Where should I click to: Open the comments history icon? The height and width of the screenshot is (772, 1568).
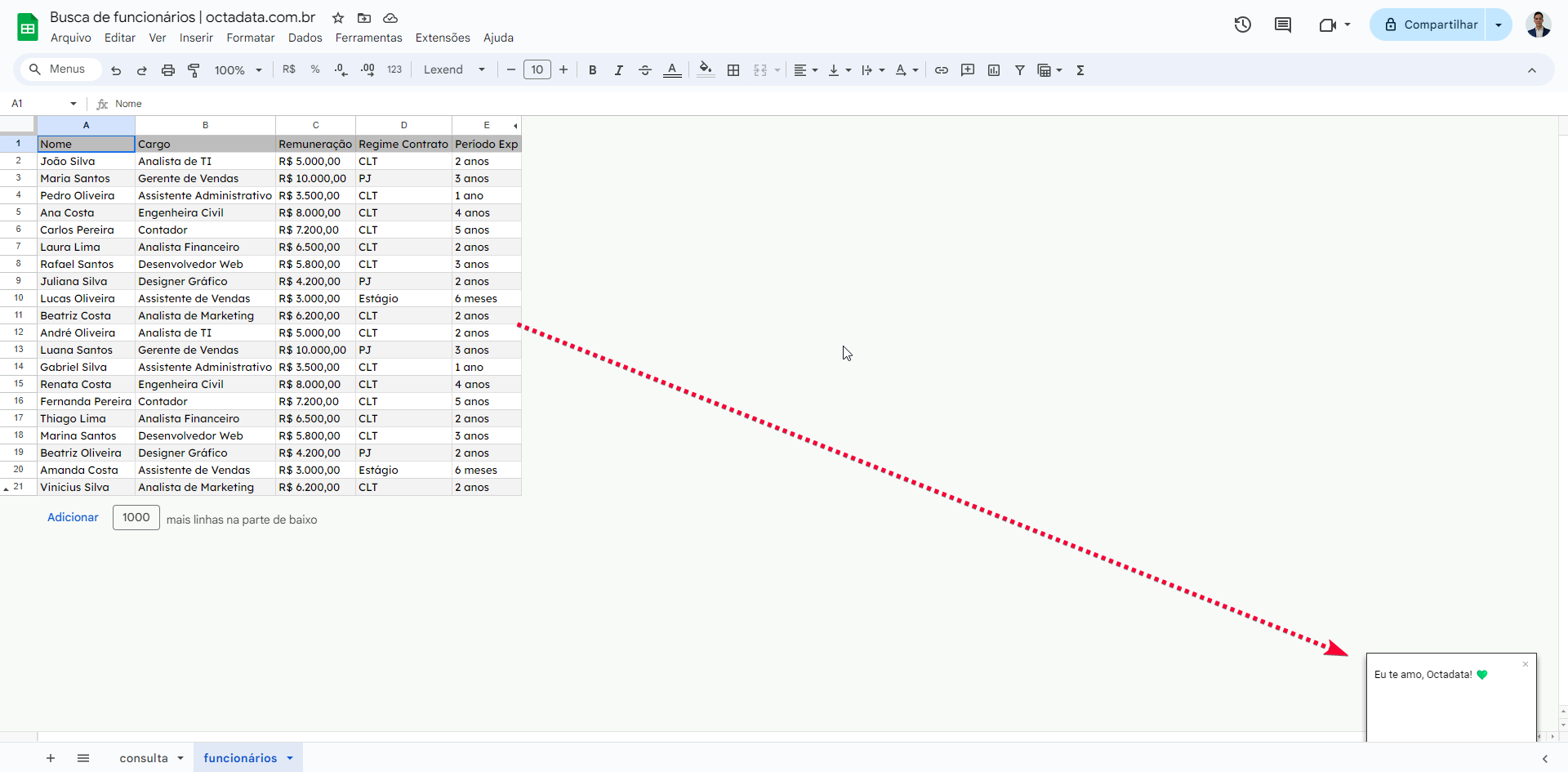pos(1283,25)
